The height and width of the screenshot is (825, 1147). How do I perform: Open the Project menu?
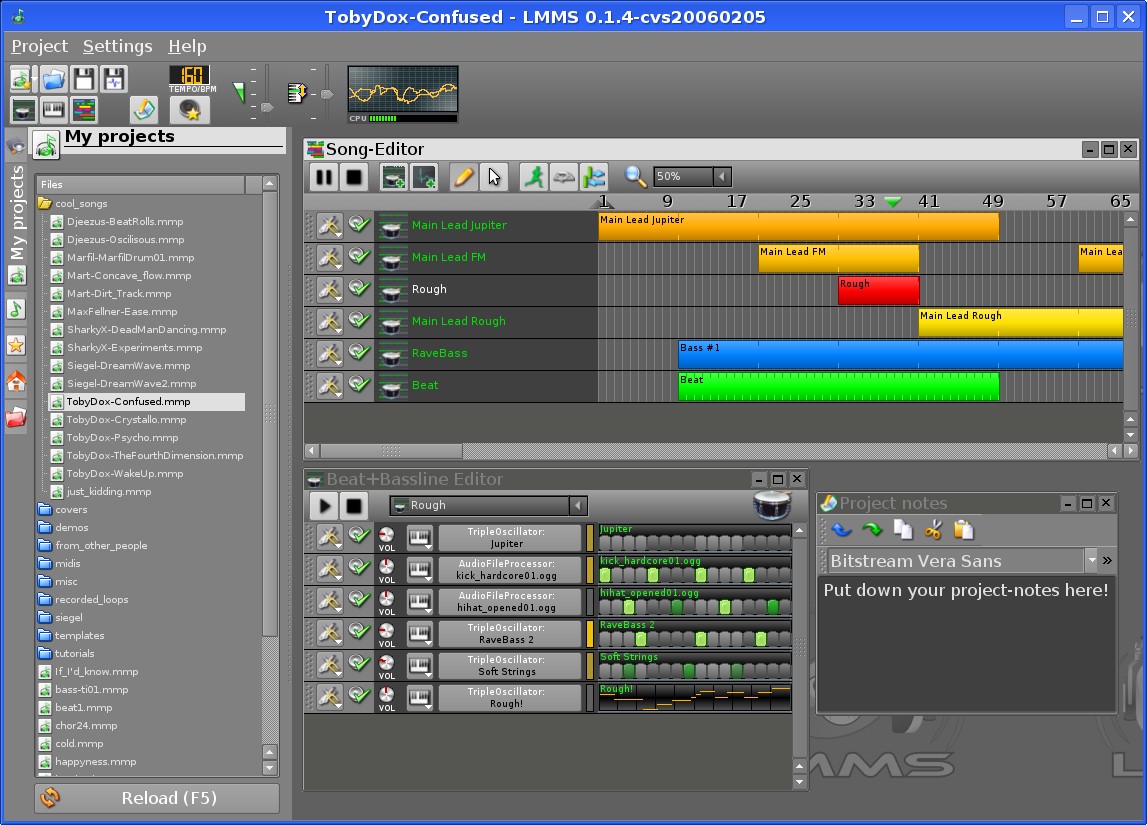40,46
